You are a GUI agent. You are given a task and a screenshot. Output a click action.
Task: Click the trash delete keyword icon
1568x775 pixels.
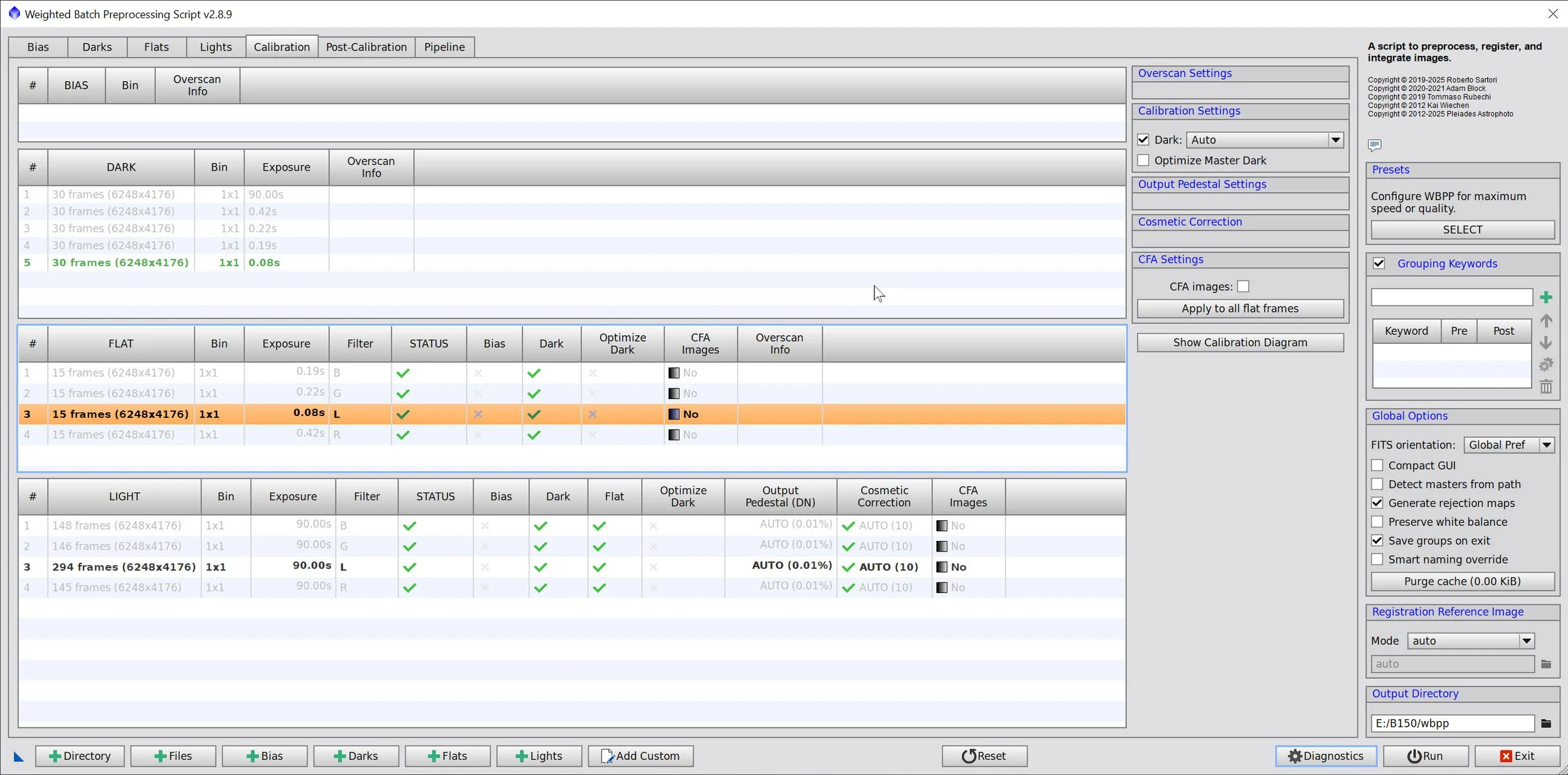(1546, 387)
